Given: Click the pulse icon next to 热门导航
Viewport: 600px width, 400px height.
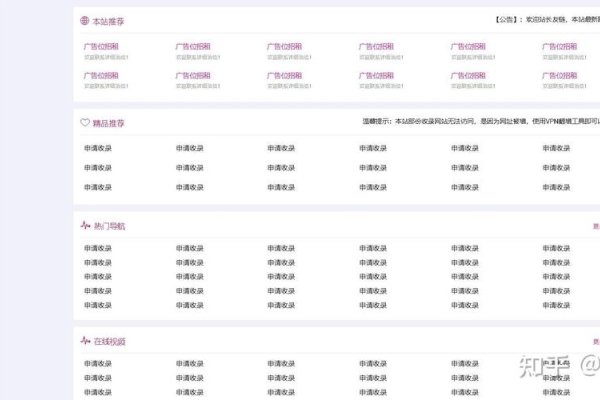Looking at the screenshot, I should pyautogui.click(x=85, y=225).
